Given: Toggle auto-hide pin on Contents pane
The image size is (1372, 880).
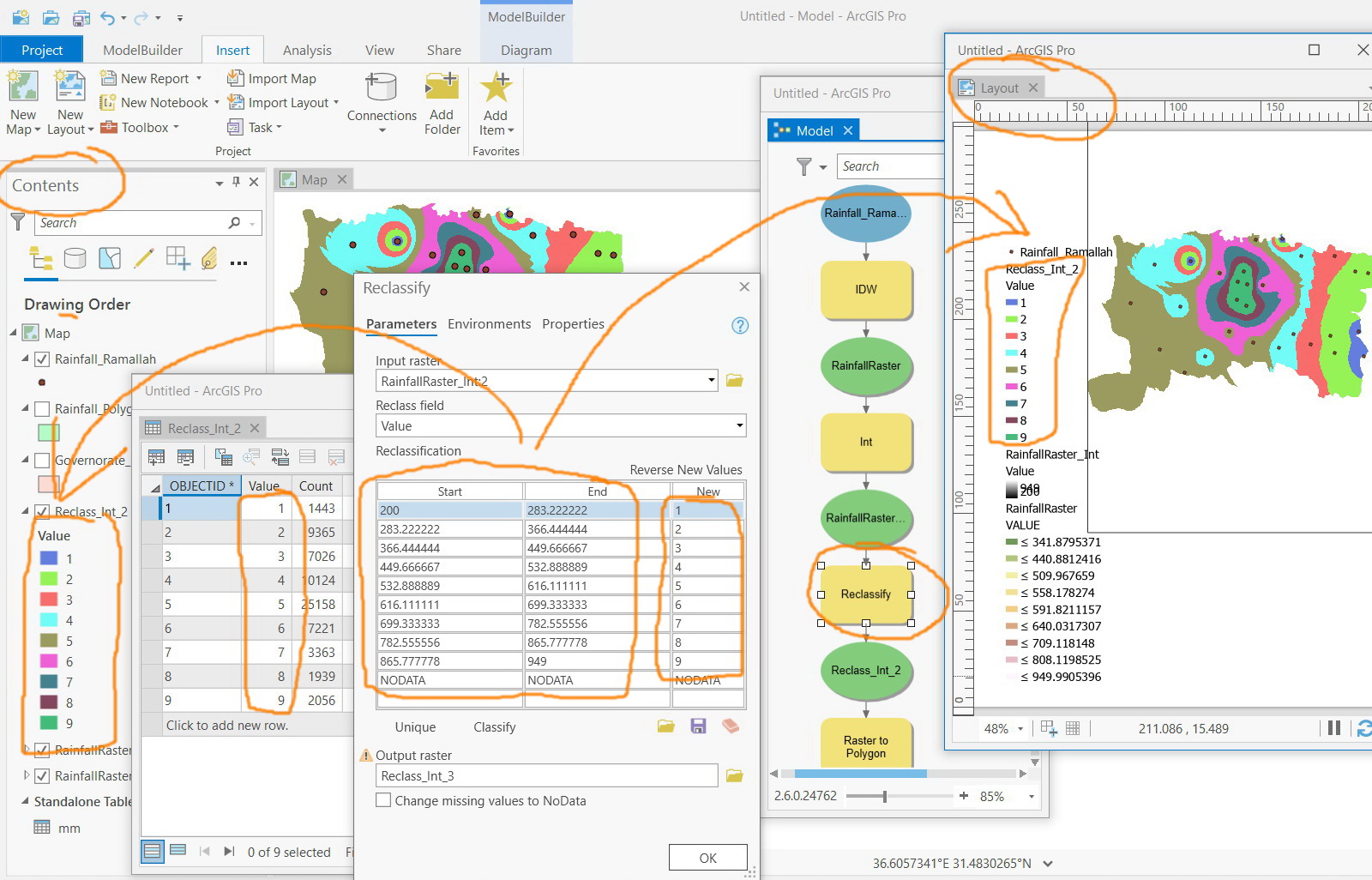Looking at the screenshot, I should point(237,182).
